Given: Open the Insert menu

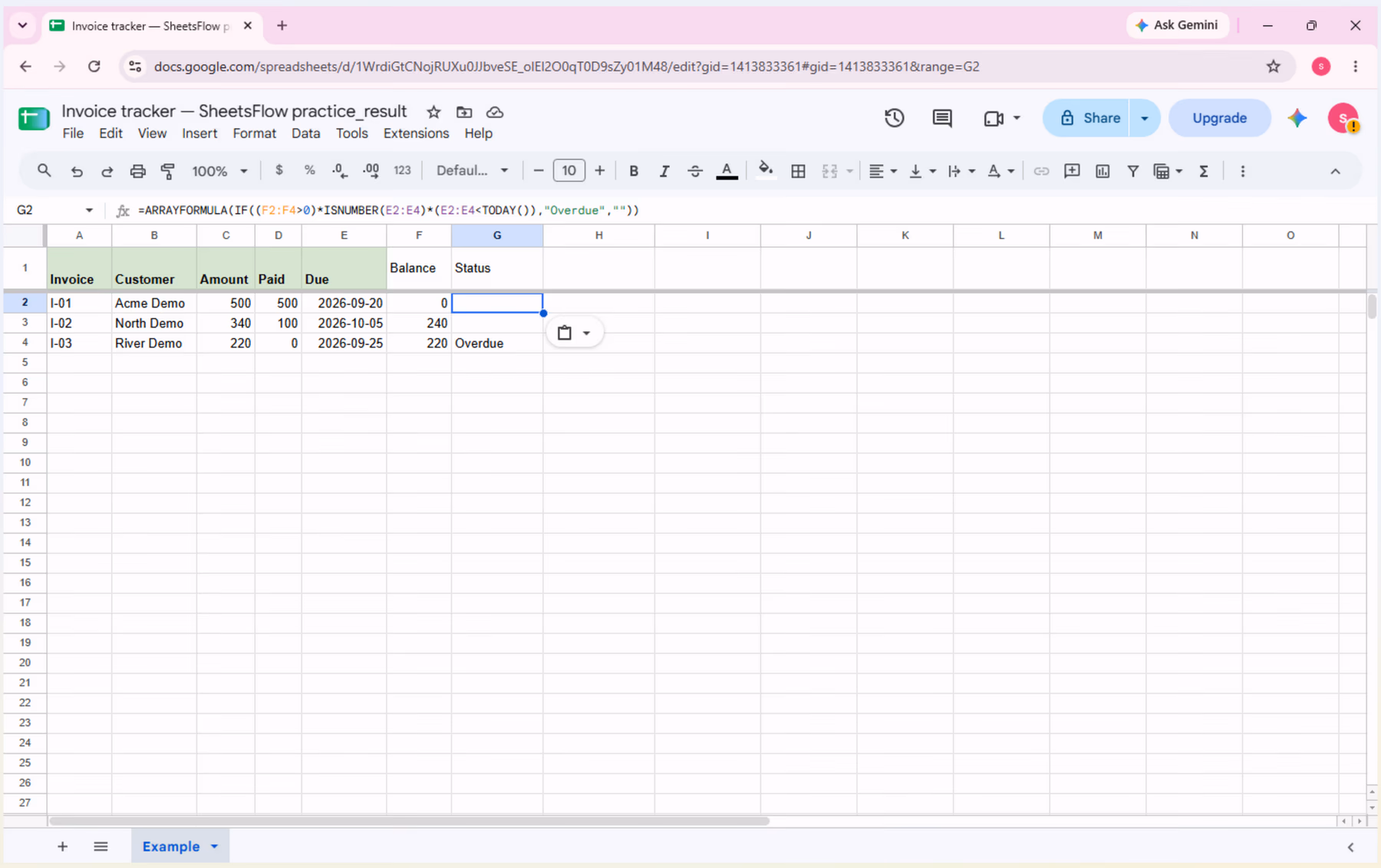Looking at the screenshot, I should pos(199,133).
